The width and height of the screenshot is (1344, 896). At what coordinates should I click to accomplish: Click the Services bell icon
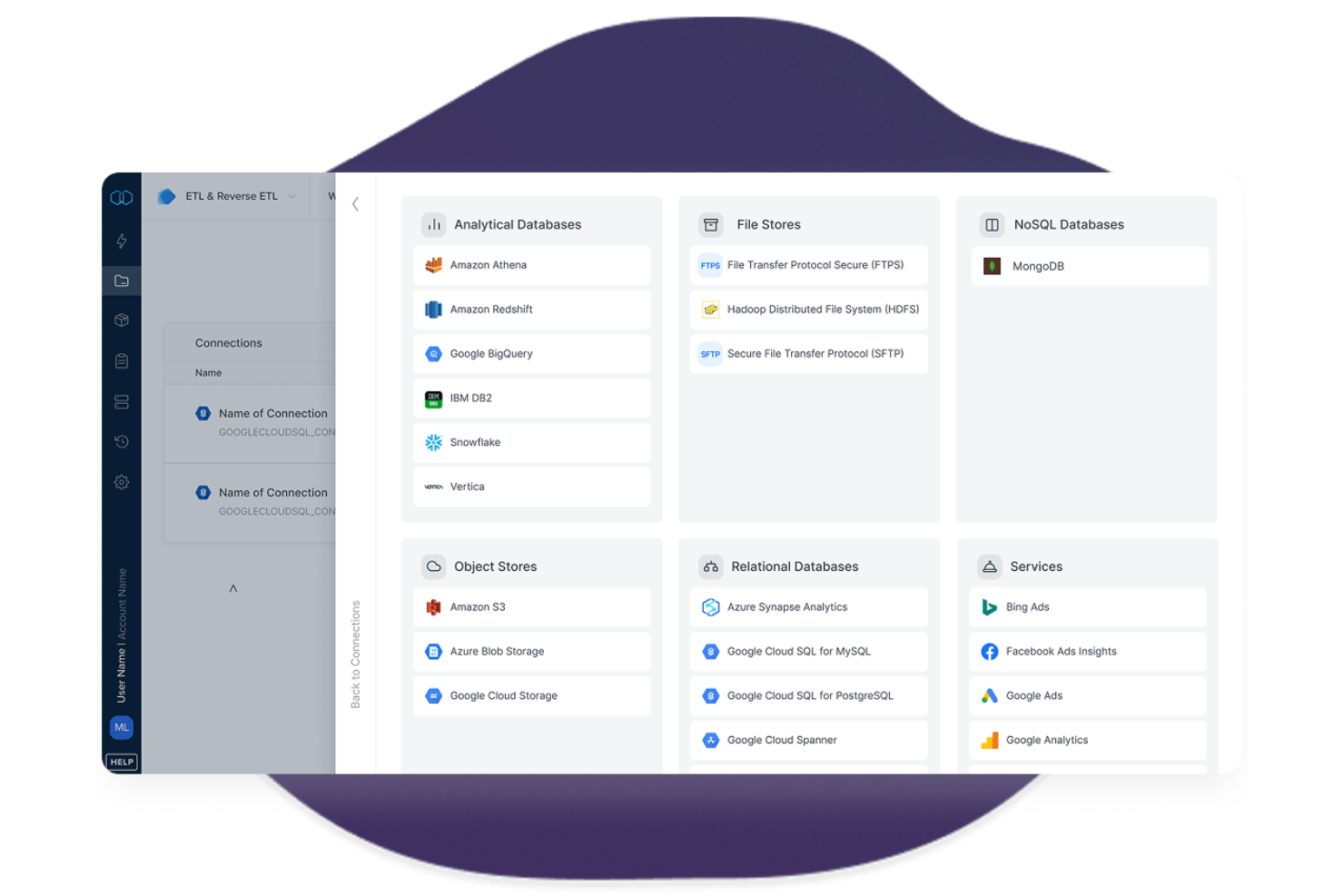tap(990, 566)
